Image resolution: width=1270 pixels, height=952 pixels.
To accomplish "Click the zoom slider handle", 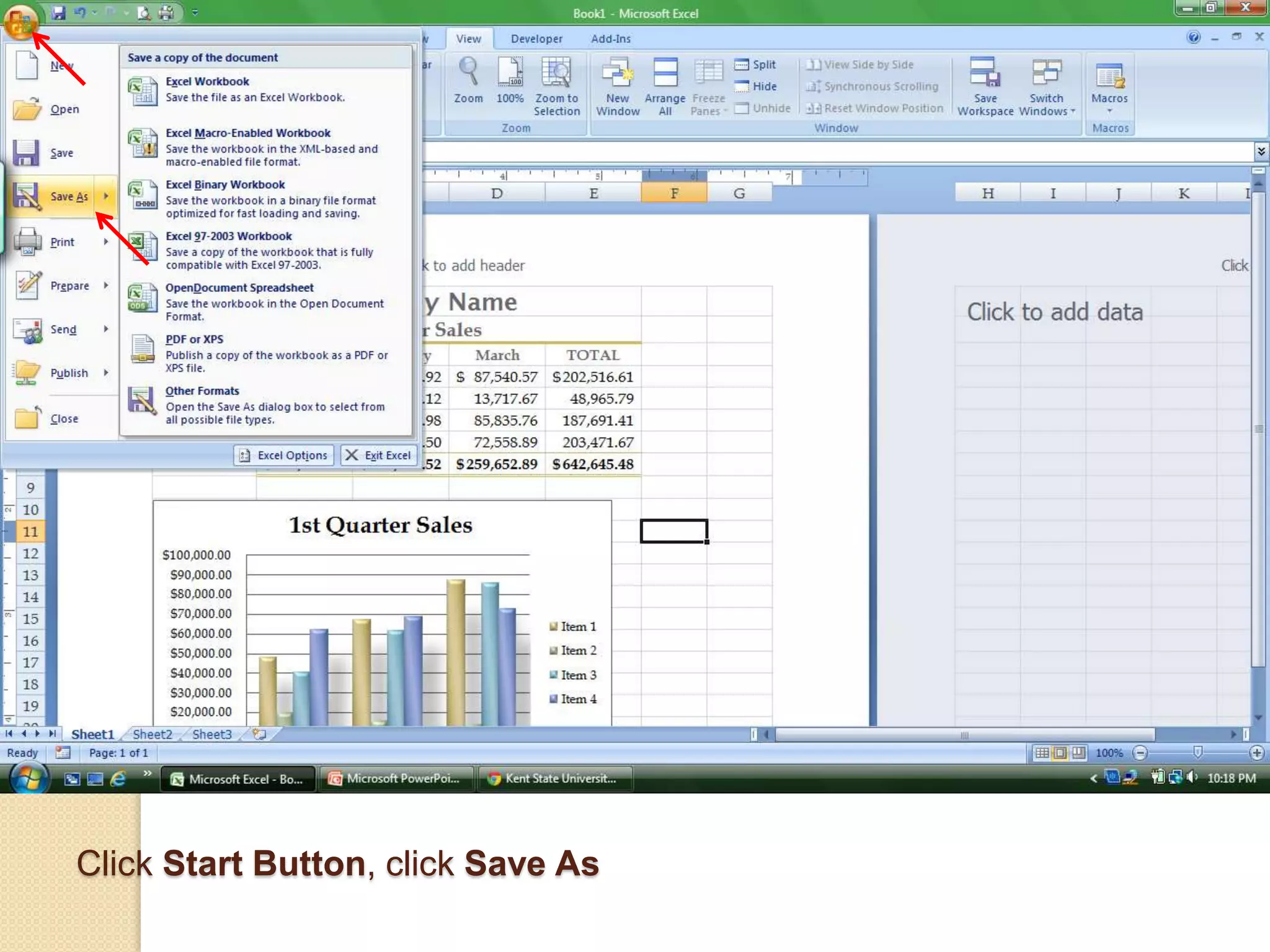I will click(1197, 752).
